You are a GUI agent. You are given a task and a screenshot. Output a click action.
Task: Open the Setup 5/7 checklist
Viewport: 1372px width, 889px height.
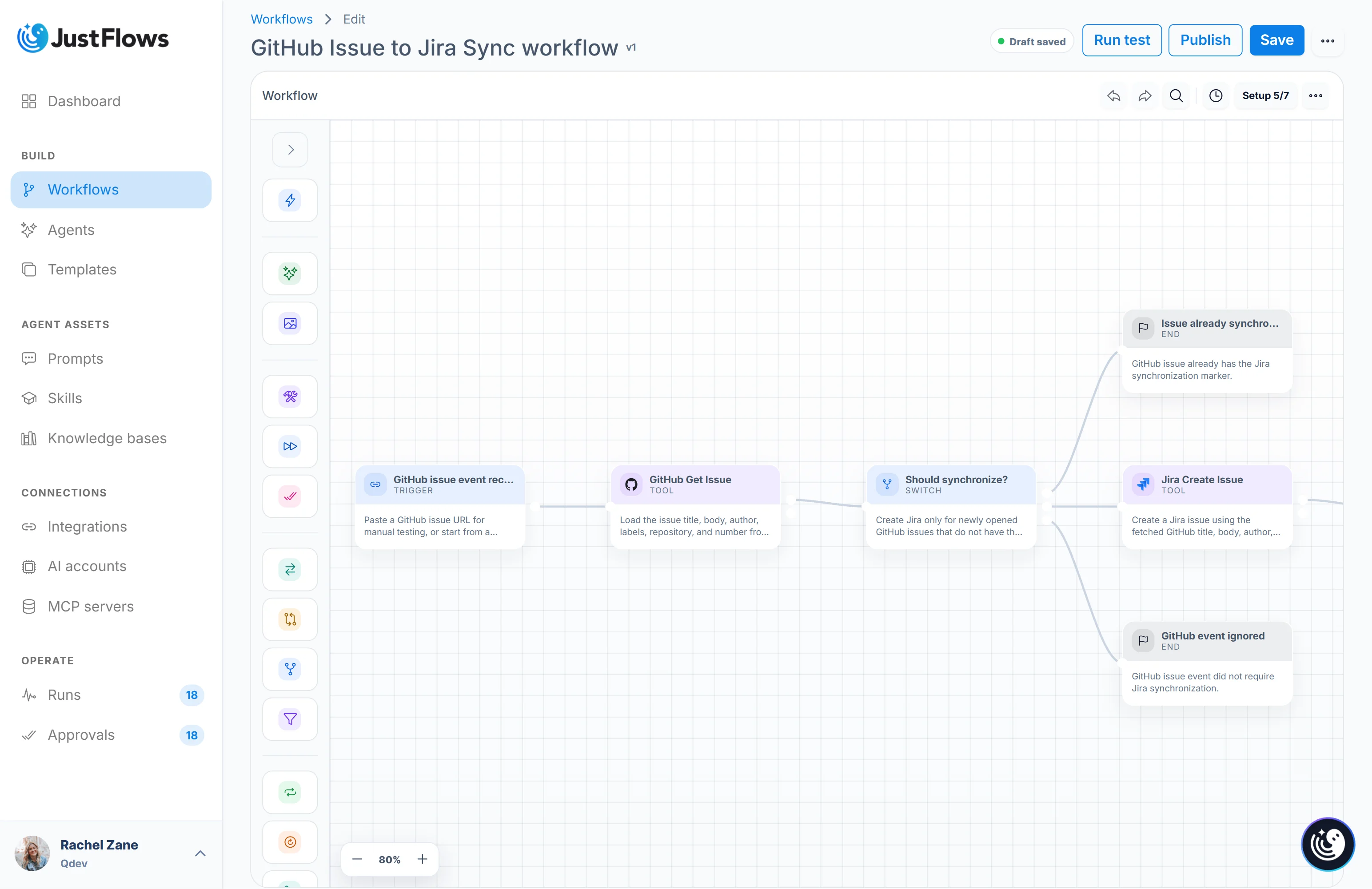coord(1265,95)
